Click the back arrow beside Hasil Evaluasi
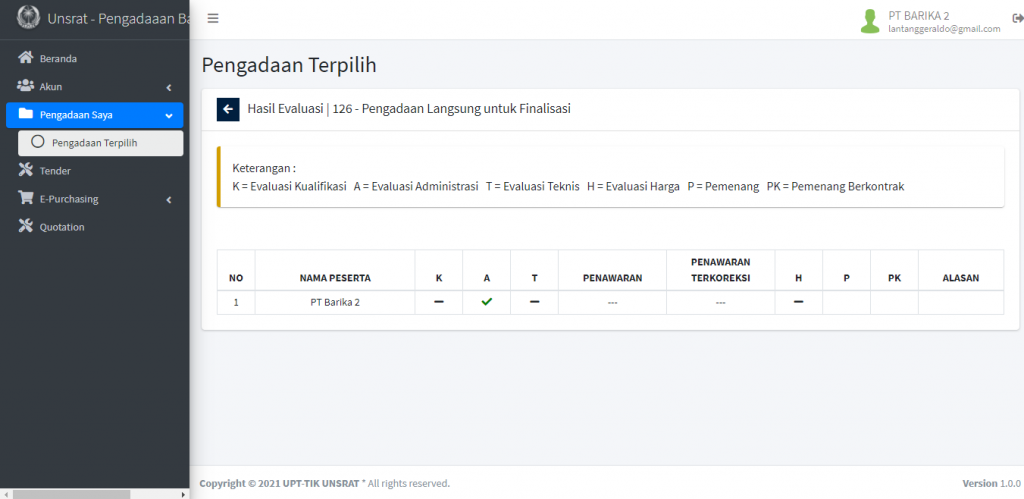This screenshot has width=1024, height=499. (x=228, y=109)
